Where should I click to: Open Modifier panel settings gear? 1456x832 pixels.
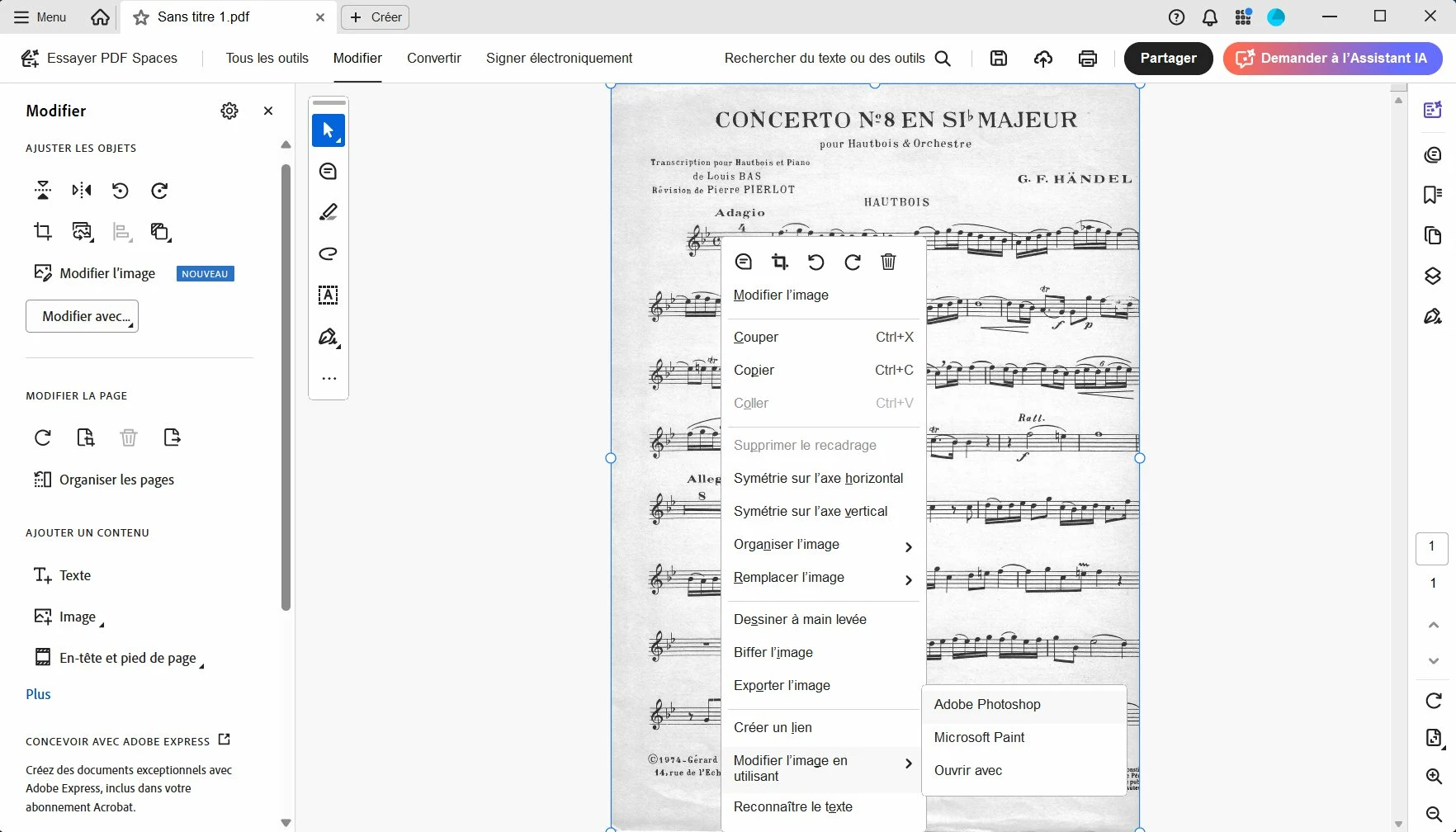point(229,111)
